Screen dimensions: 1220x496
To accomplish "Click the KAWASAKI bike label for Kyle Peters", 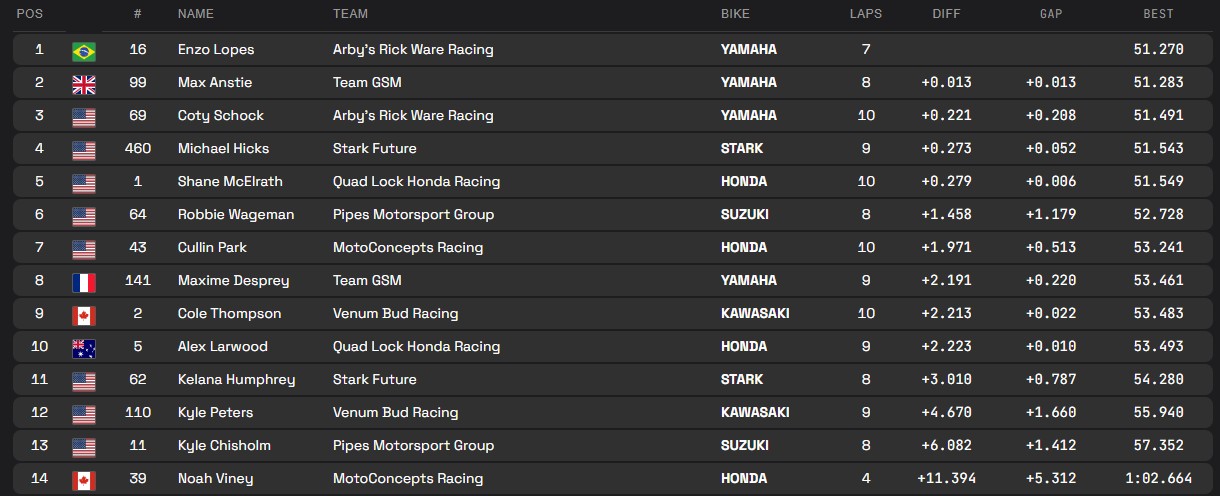I will pyautogui.click(x=755, y=413).
